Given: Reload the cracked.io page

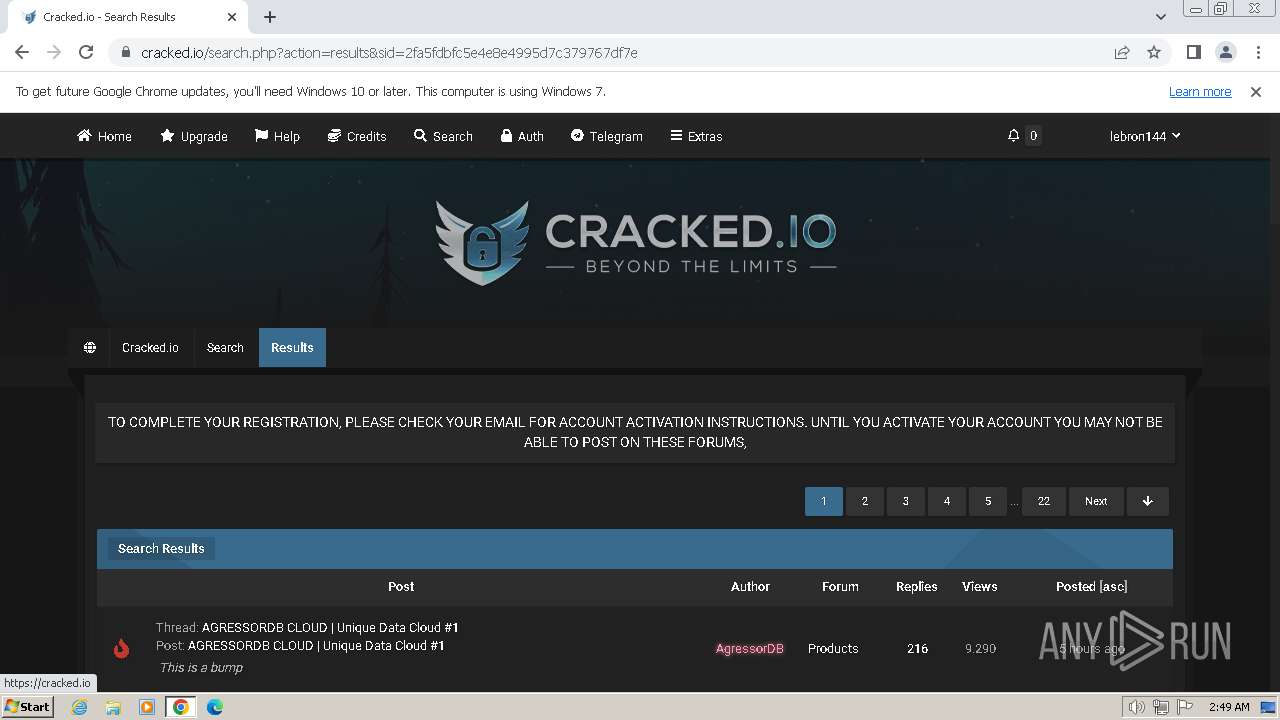Looking at the screenshot, I should (86, 52).
